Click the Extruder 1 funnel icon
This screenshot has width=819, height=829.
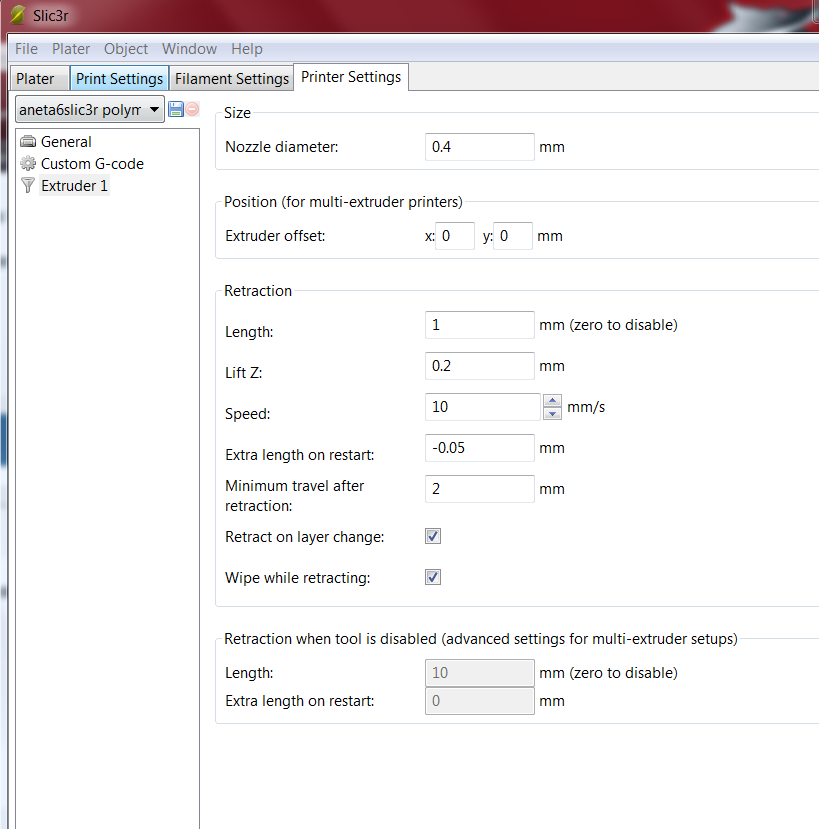(28, 186)
